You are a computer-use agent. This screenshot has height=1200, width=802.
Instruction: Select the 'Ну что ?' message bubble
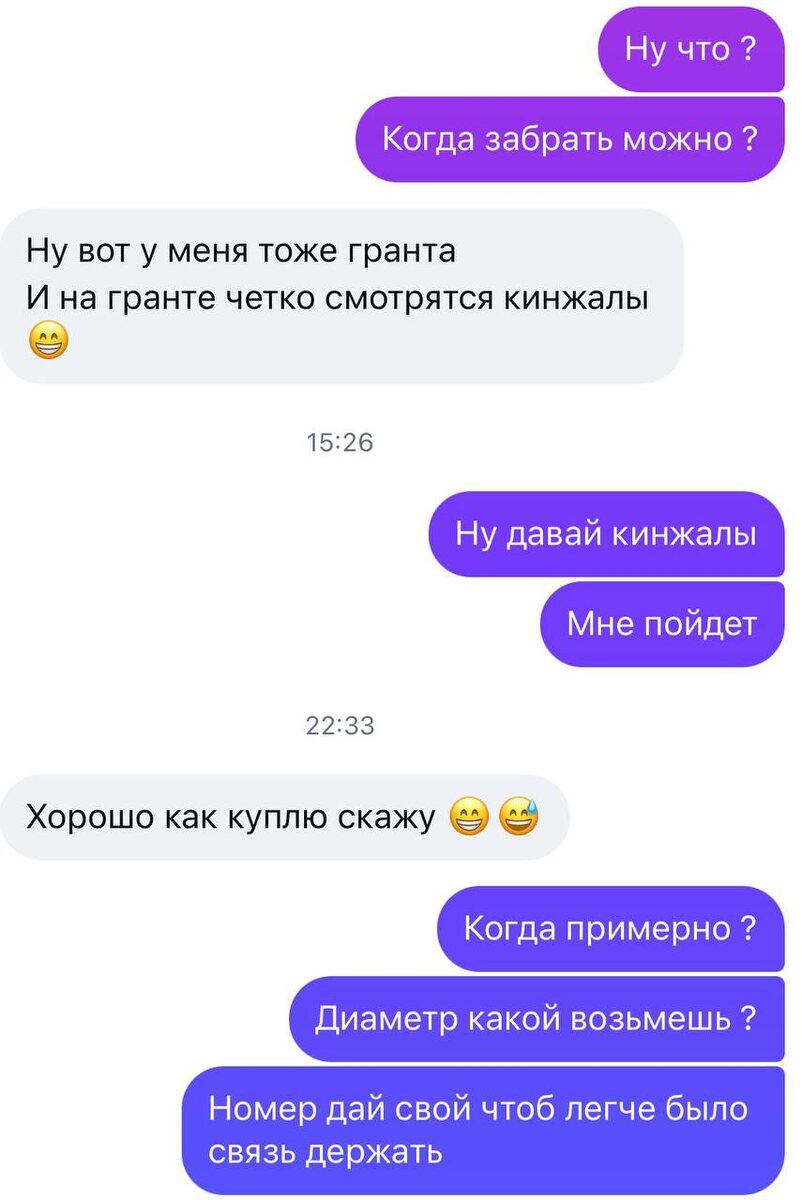click(691, 48)
